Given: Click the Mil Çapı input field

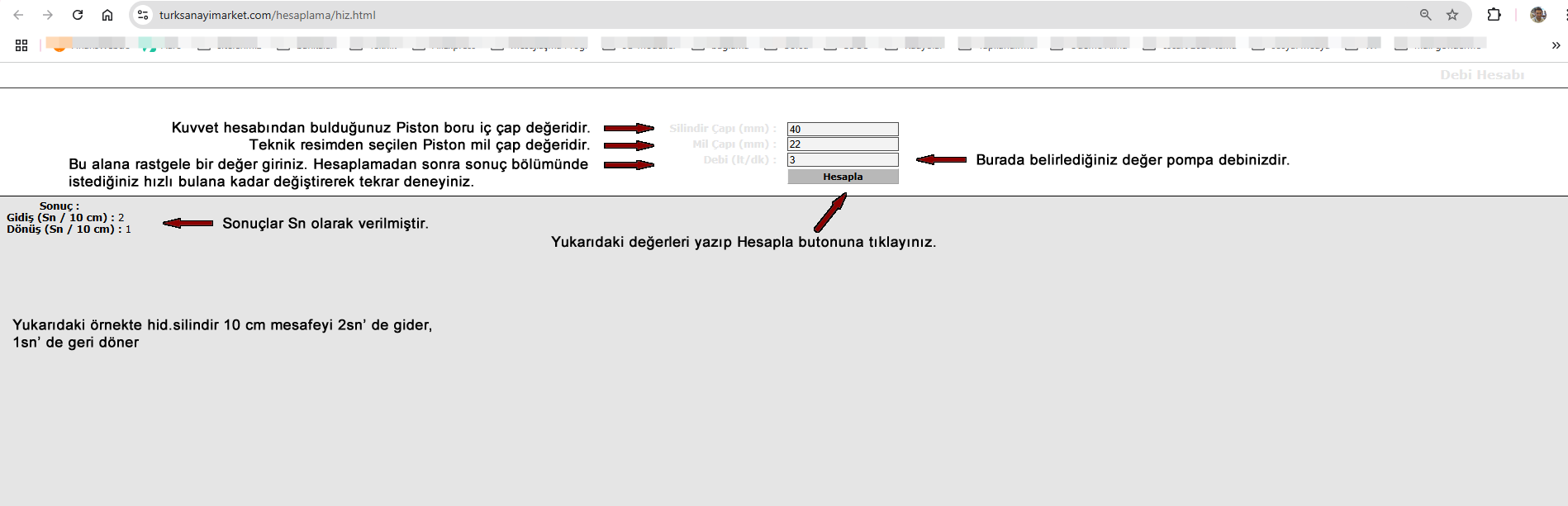Looking at the screenshot, I should (843, 144).
